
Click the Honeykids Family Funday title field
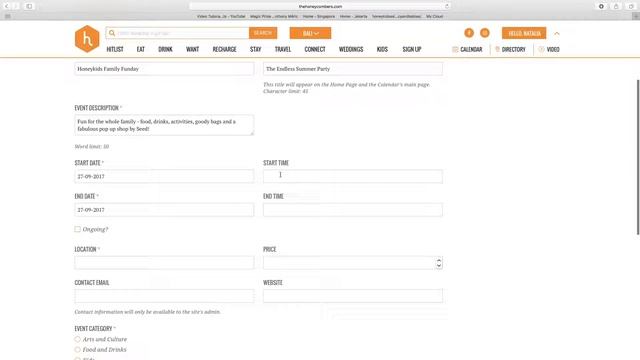coord(164,69)
